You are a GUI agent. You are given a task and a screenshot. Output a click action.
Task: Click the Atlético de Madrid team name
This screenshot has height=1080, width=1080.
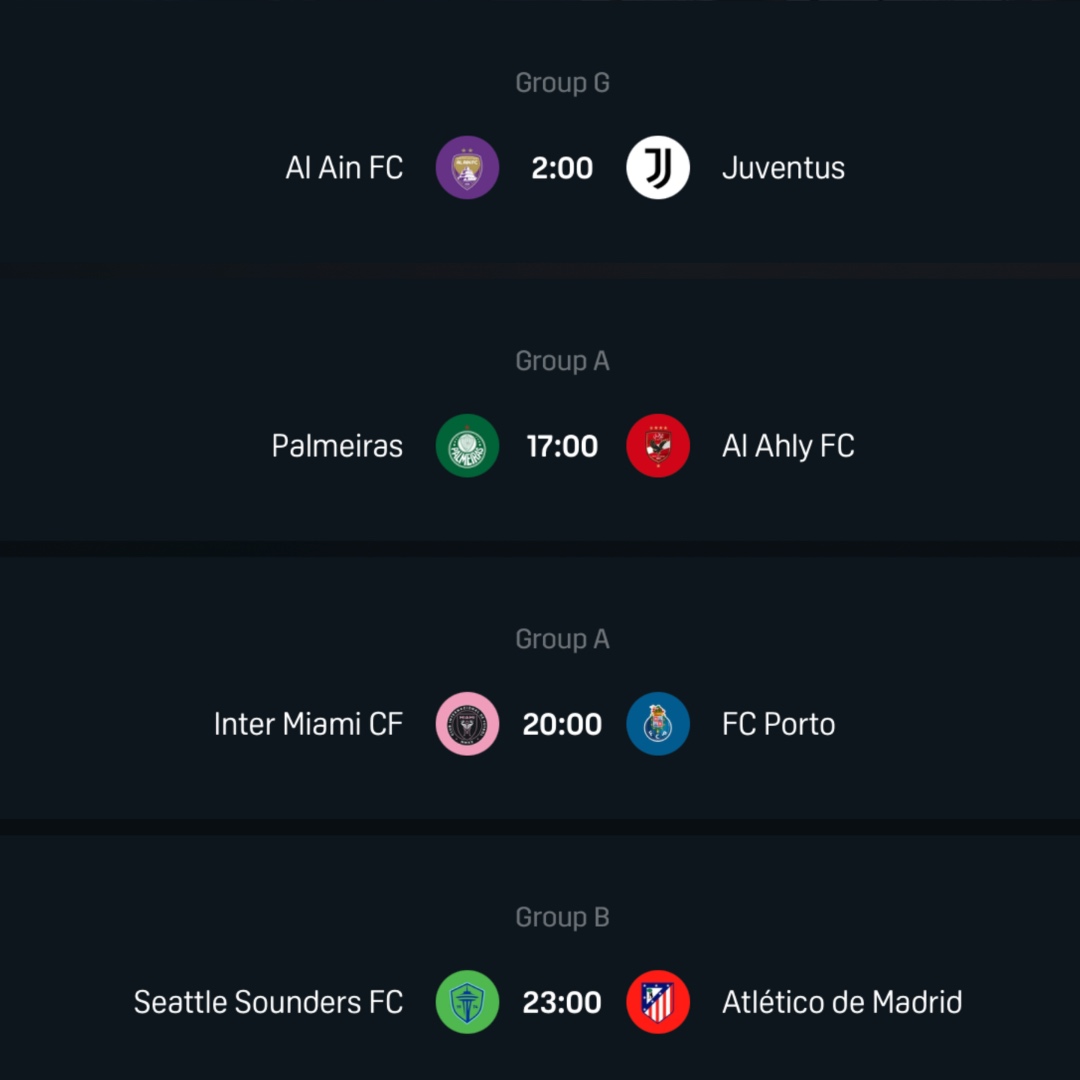pos(841,1001)
